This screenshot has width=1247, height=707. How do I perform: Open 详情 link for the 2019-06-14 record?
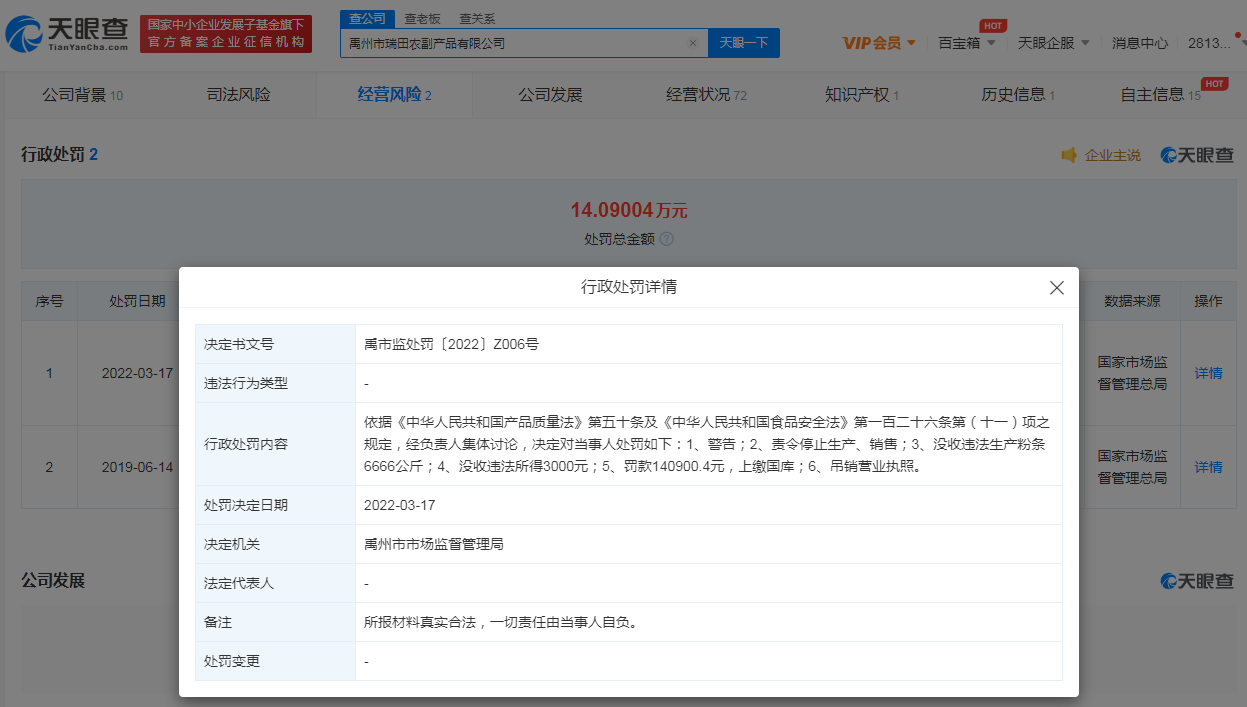[x=1208, y=467]
